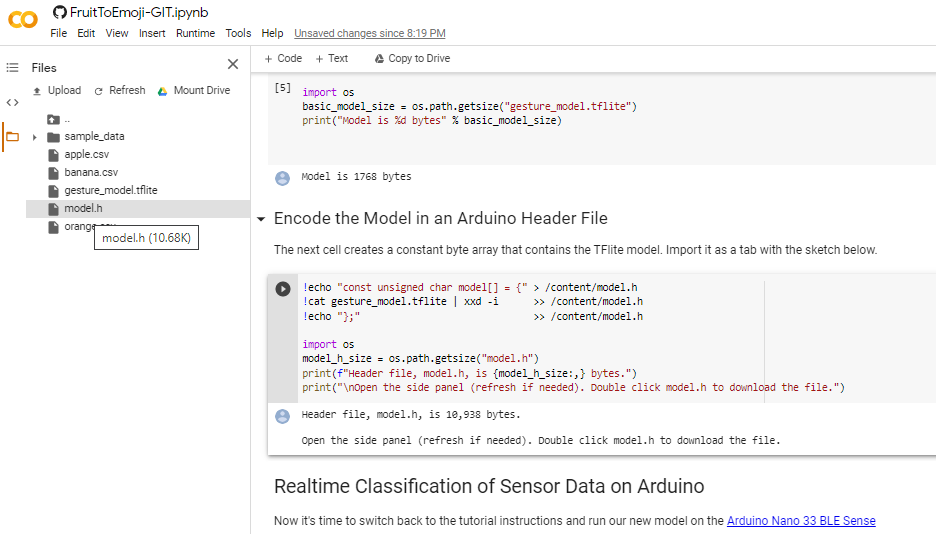Click output avatar icon for model size

pyautogui.click(x=282, y=178)
